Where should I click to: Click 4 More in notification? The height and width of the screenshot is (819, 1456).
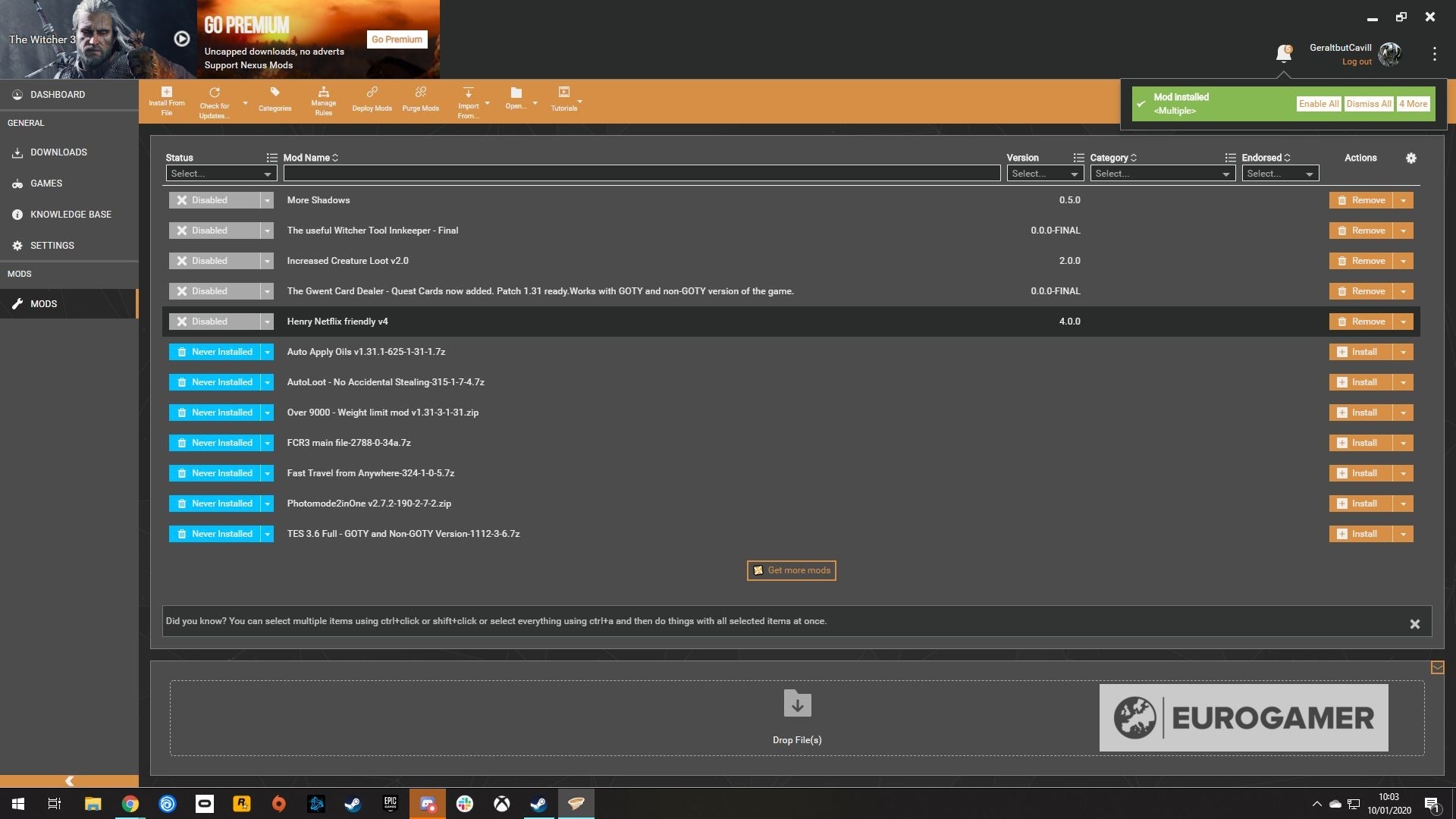point(1414,104)
